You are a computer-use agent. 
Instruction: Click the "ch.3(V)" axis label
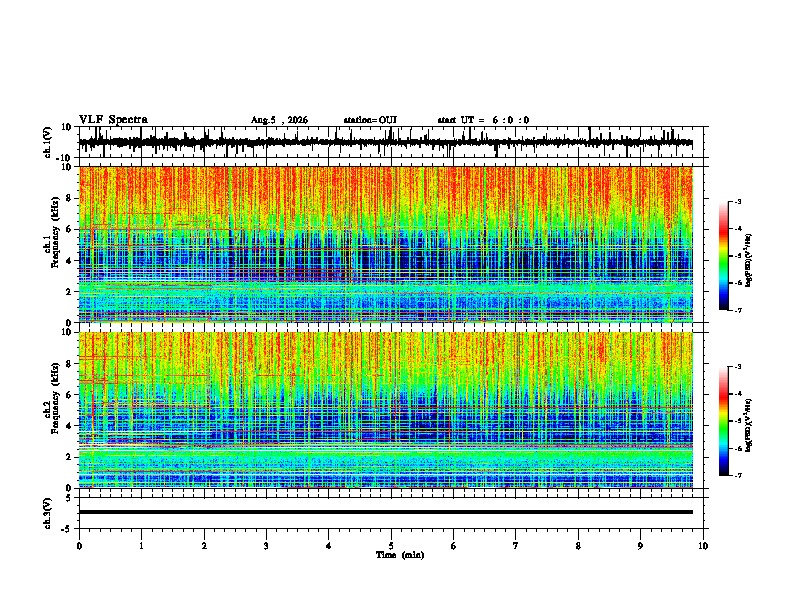48,513
